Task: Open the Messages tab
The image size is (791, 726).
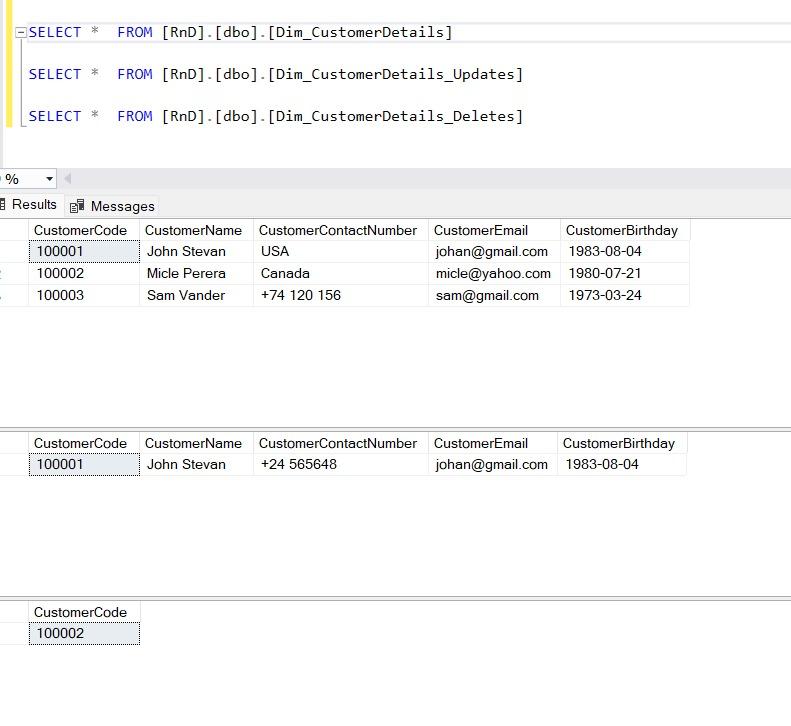Action: pos(122,206)
